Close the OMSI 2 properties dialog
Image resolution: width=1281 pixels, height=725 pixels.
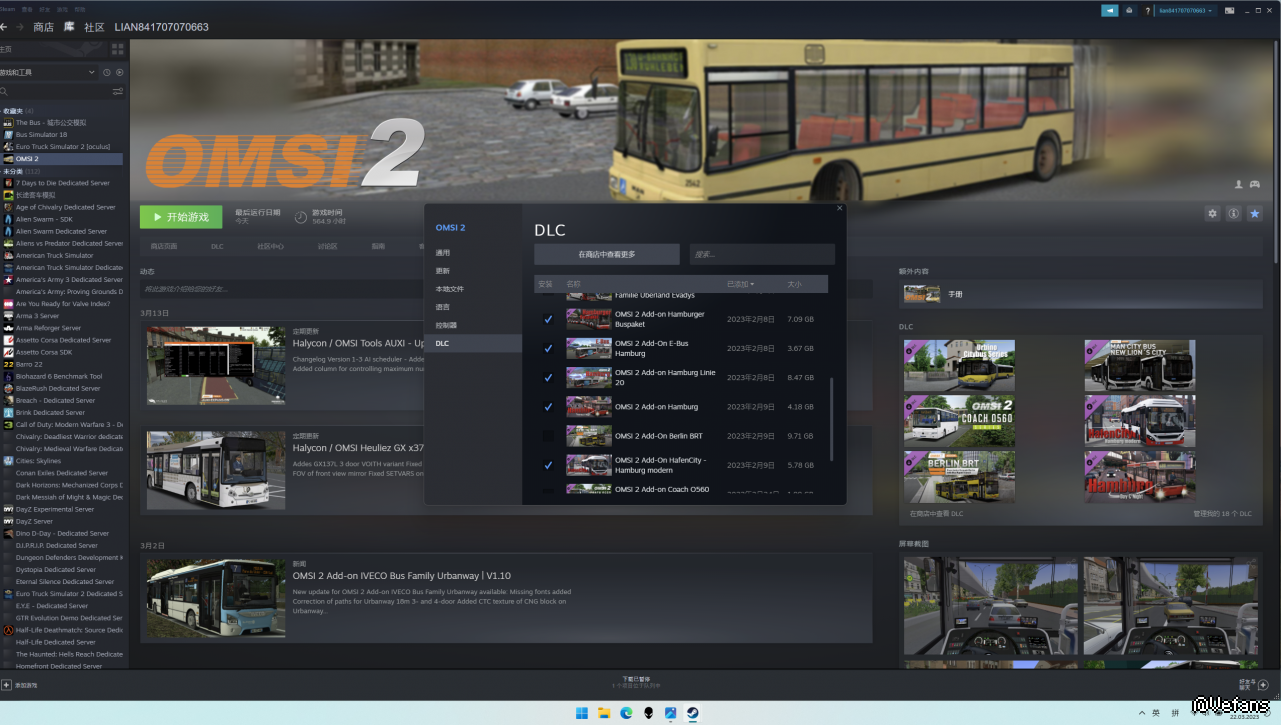click(840, 208)
